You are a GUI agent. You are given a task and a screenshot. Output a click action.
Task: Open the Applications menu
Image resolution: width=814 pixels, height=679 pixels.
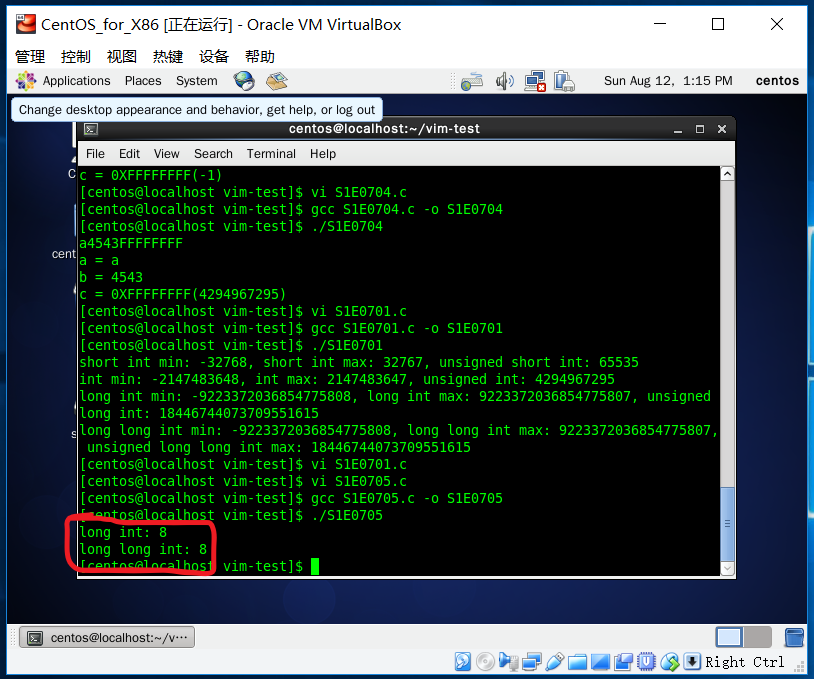tap(76, 81)
